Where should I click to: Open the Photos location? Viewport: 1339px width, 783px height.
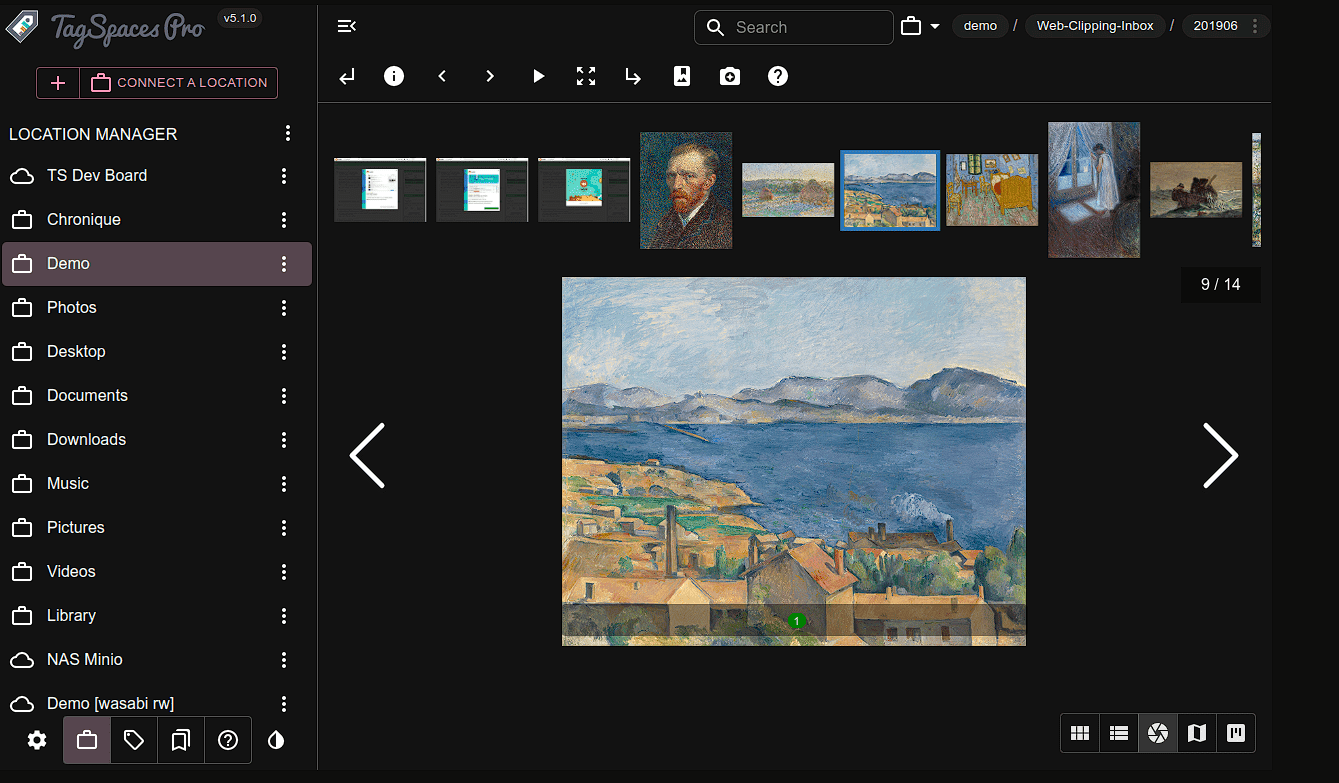pos(157,308)
